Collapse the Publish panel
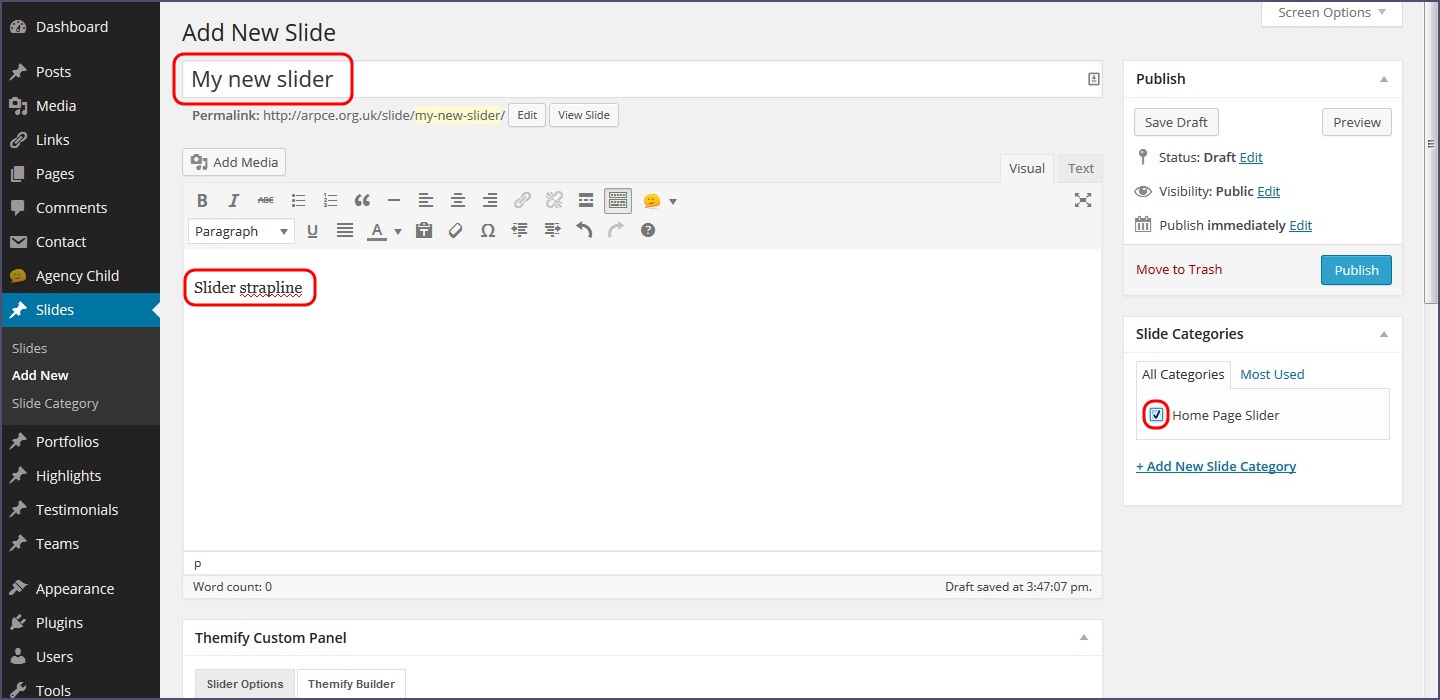 (x=1384, y=79)
